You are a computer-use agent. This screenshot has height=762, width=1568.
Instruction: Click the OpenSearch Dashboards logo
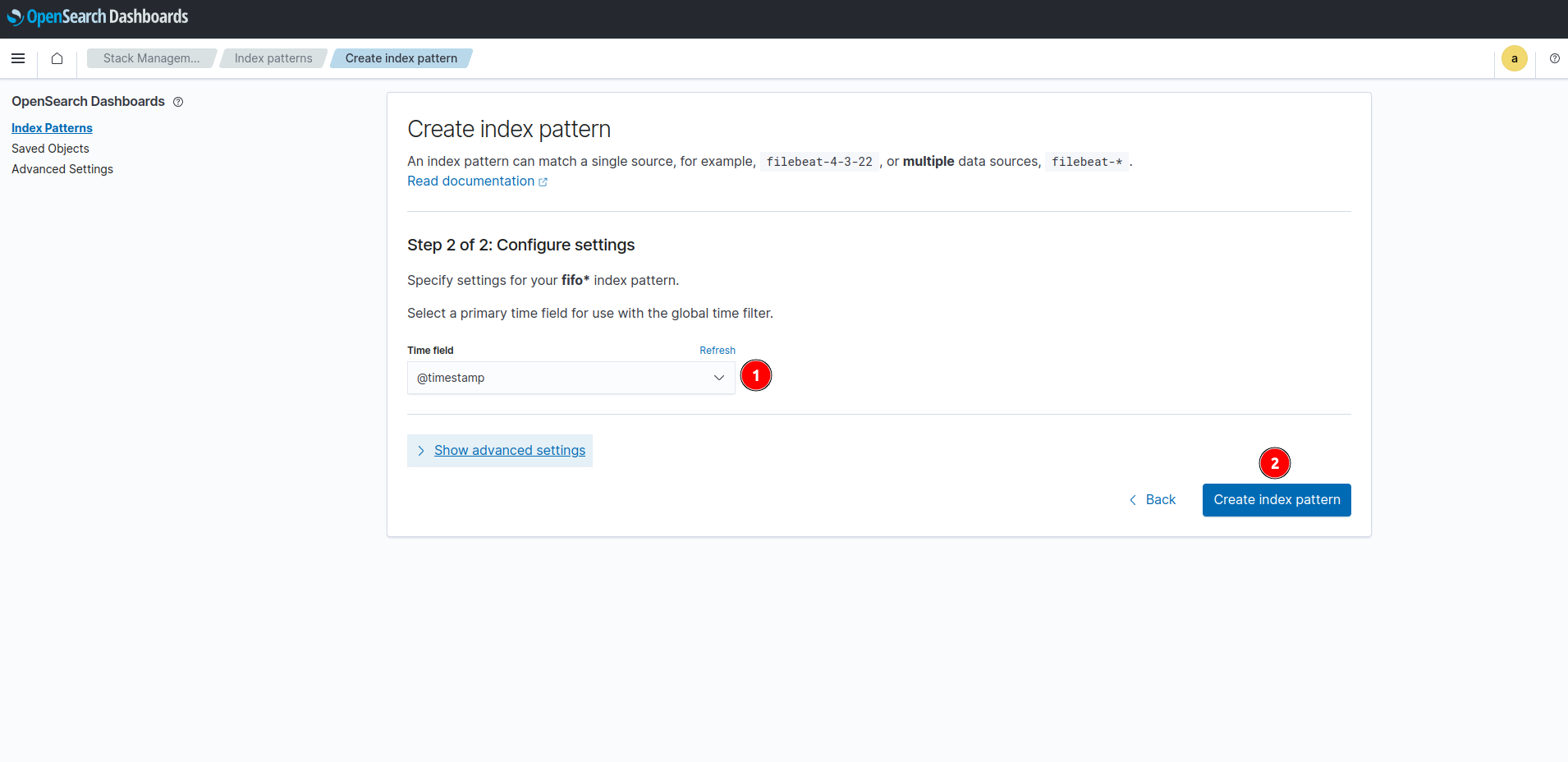tap(98, 16)
